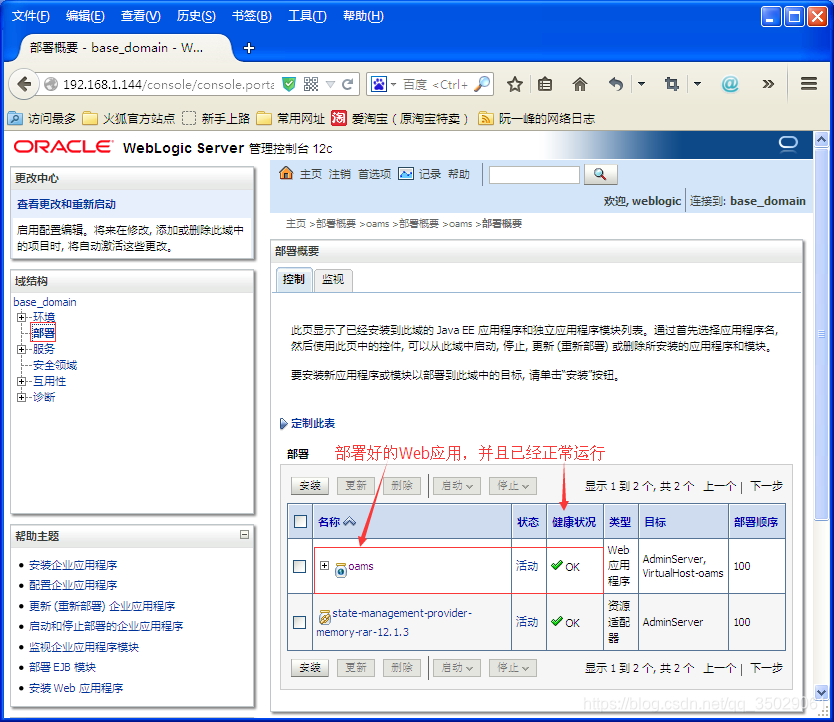Select the 控制 tab

294,279
